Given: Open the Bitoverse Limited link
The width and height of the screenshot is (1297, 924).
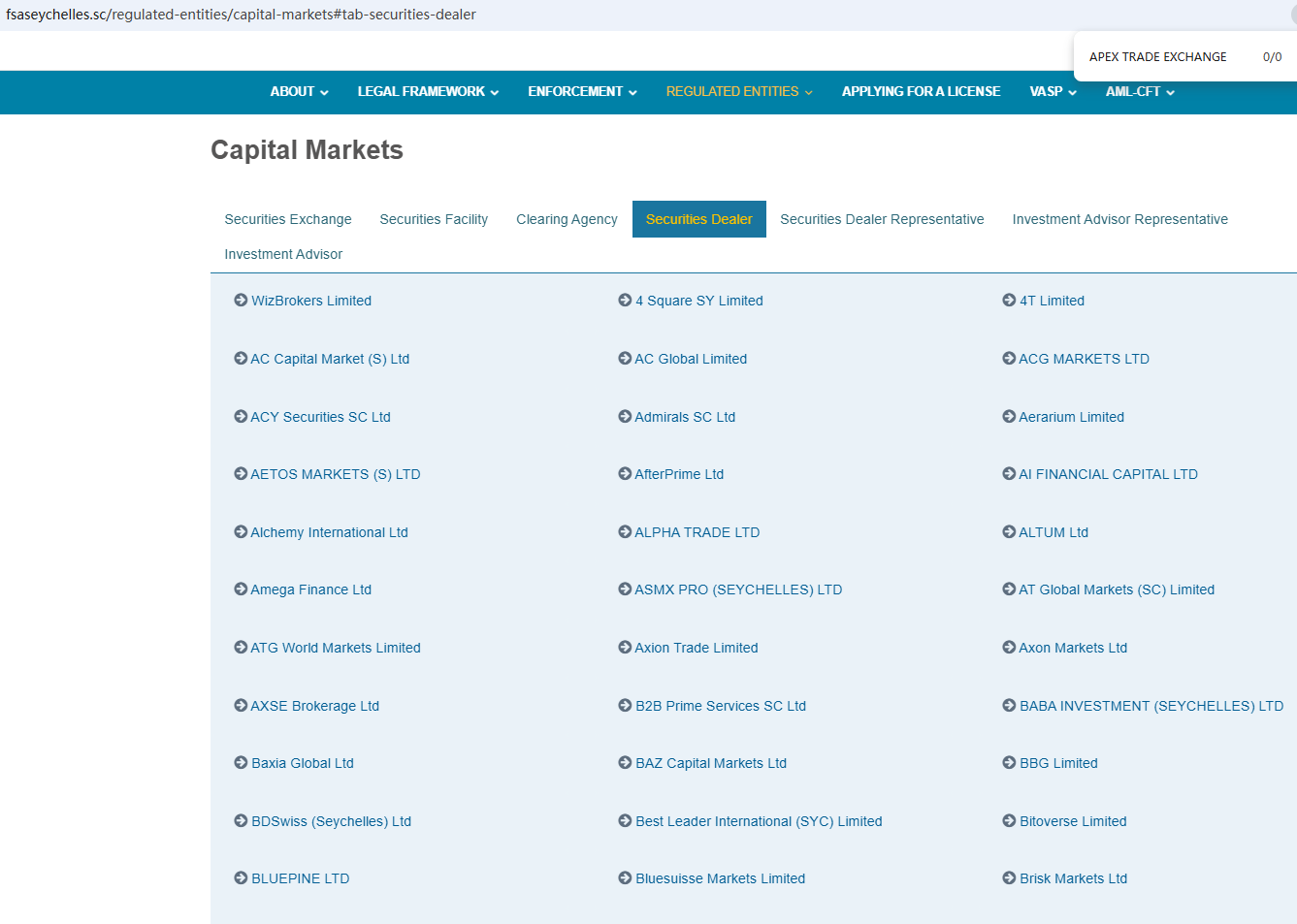Looking at the screenshot, I should click(x=1073, y=821).
